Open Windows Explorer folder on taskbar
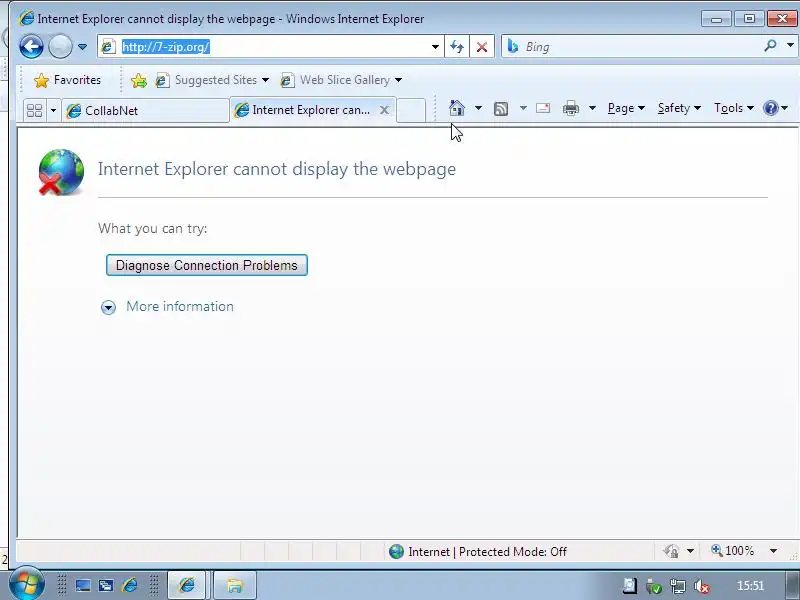The width and height of the screenshot is (800, 600). [234, 585]
